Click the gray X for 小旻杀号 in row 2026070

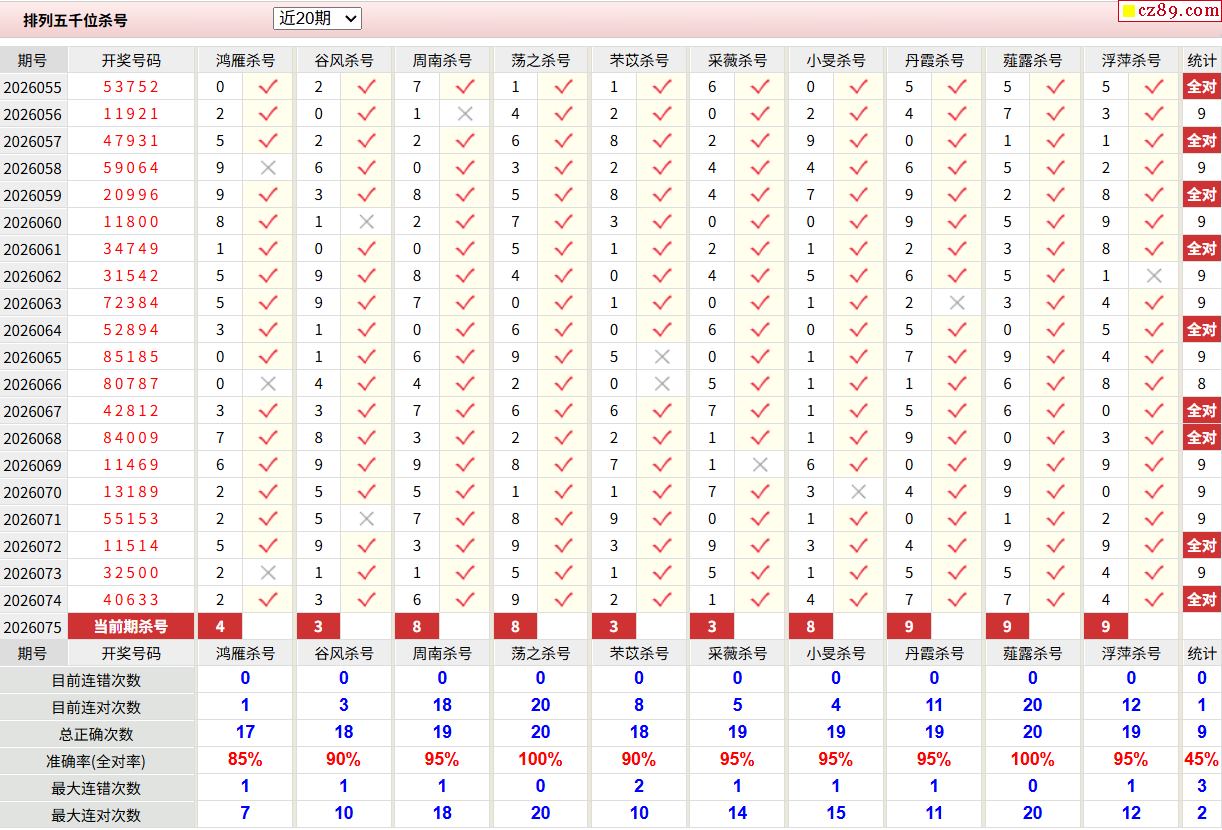pyautogui.click(x=858, y=492)
